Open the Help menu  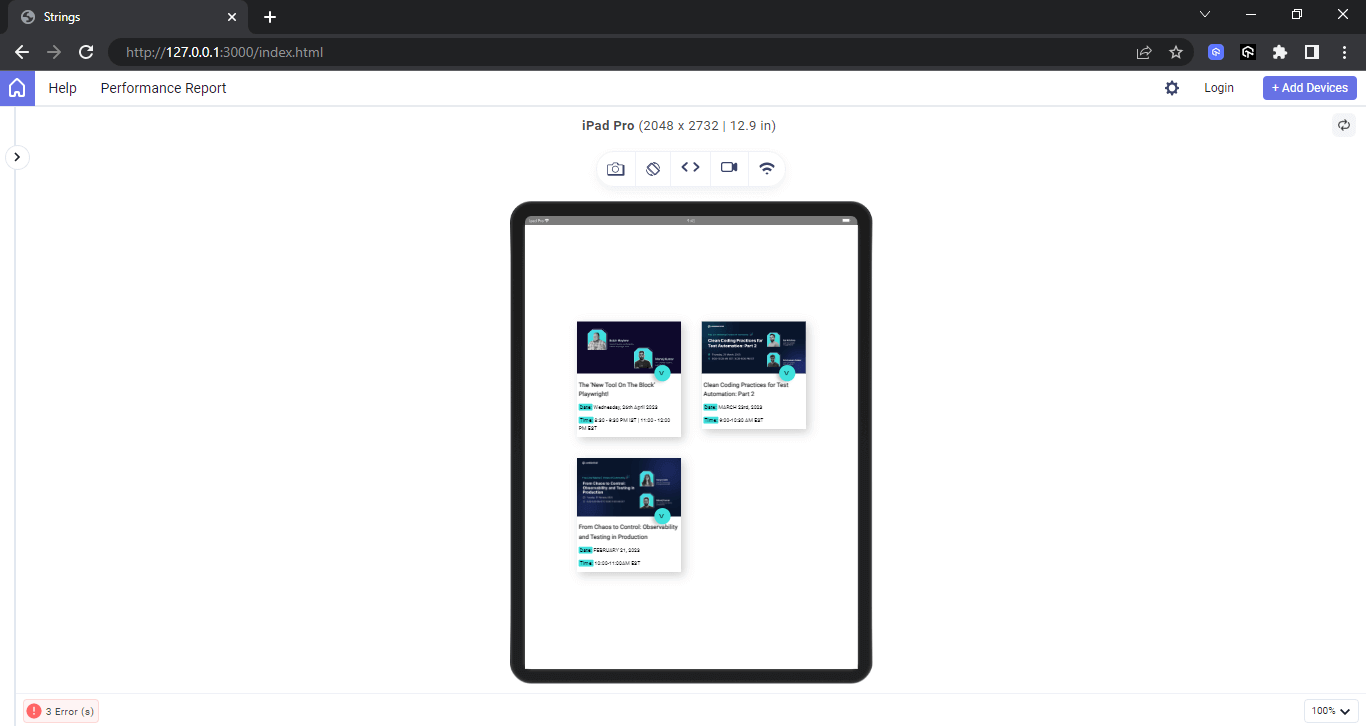point(62,88)
